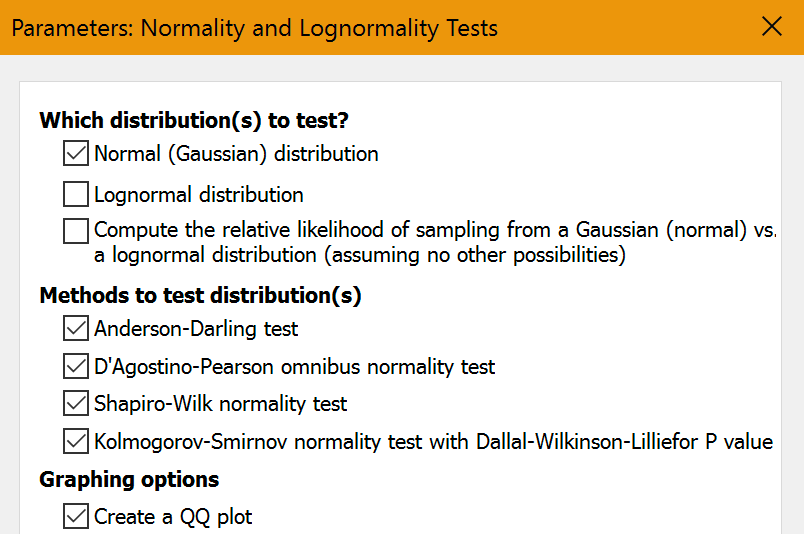Click the 'Which distribution(s) to test?' heading
The image size is (804, 534).
pyautogui.click(x=194, y=121)
